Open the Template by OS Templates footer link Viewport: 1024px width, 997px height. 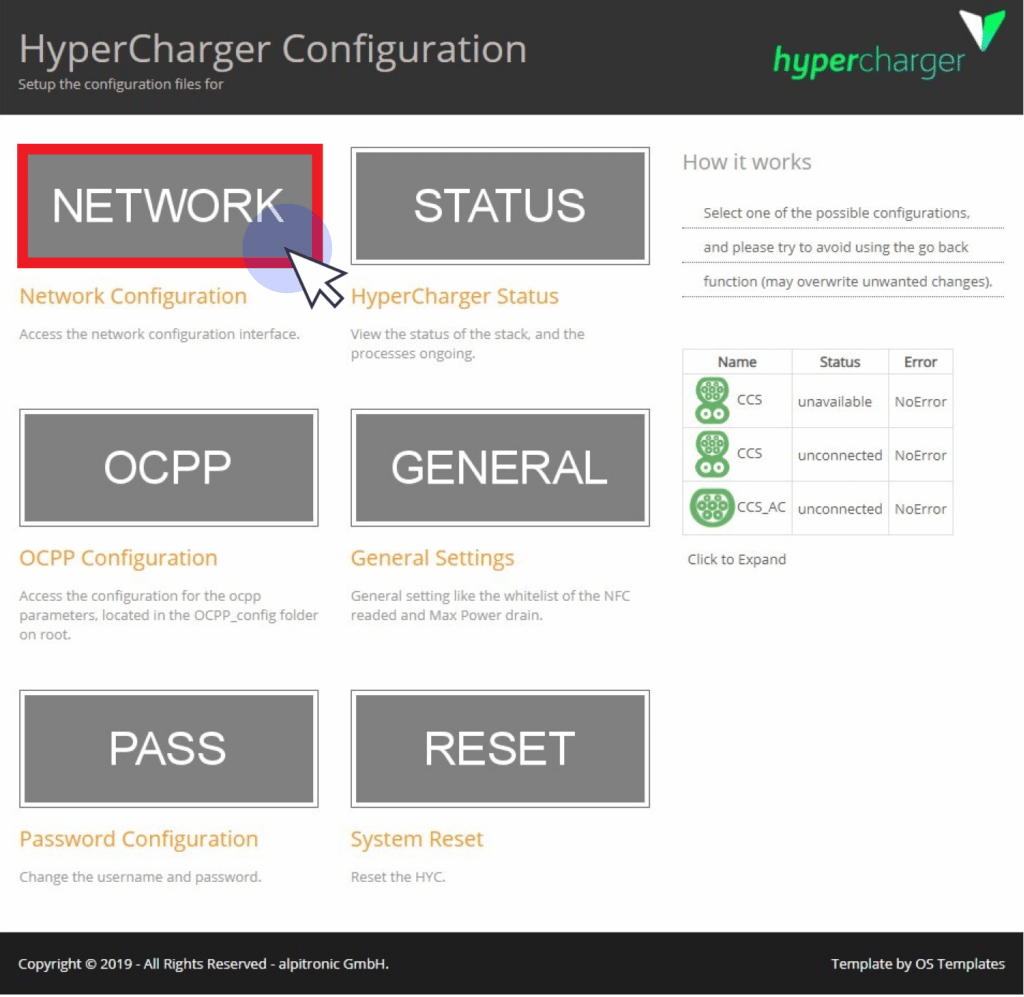[x=918, y=964]
